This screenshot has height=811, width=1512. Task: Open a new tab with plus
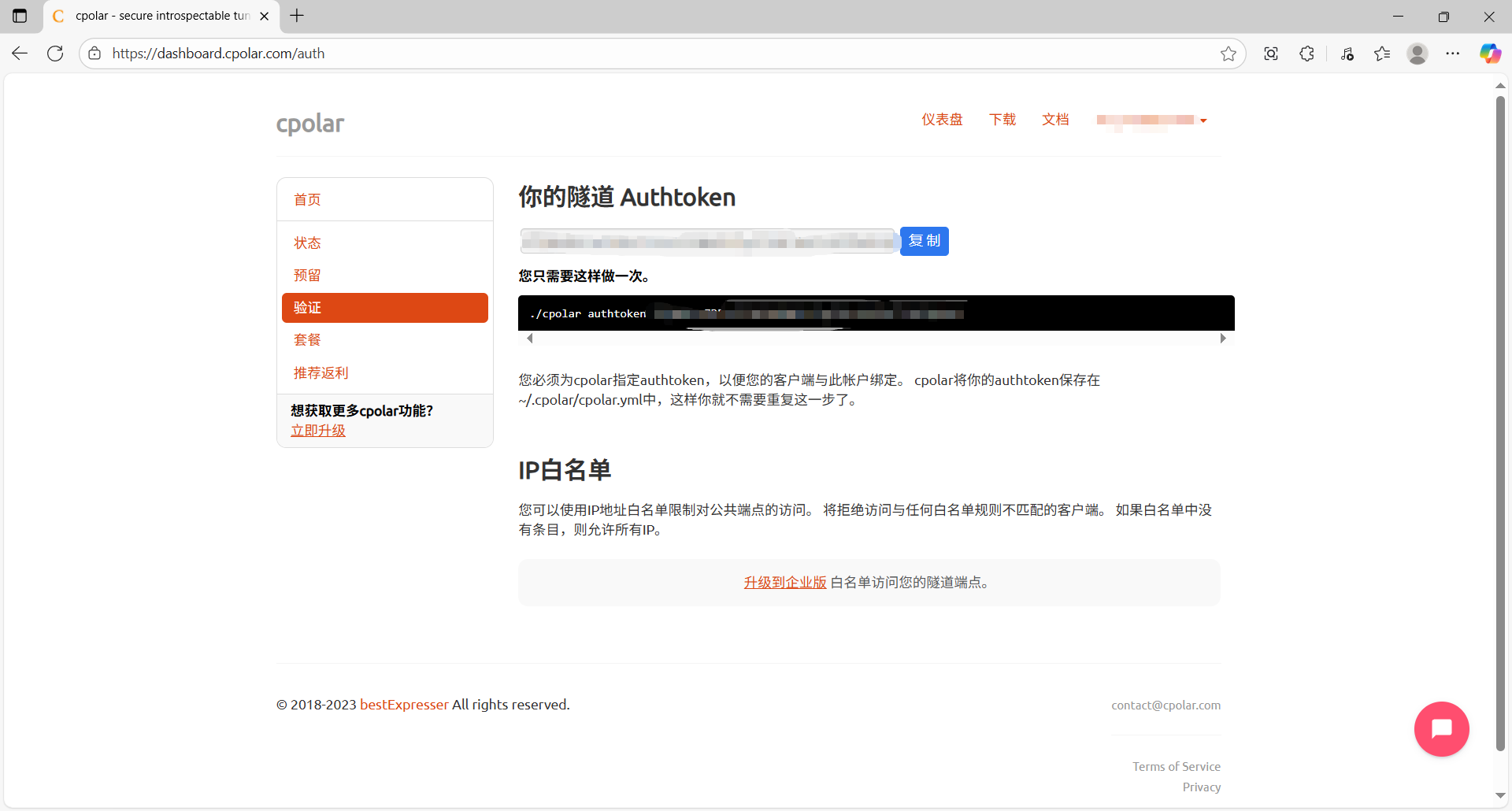pos(297,16)
